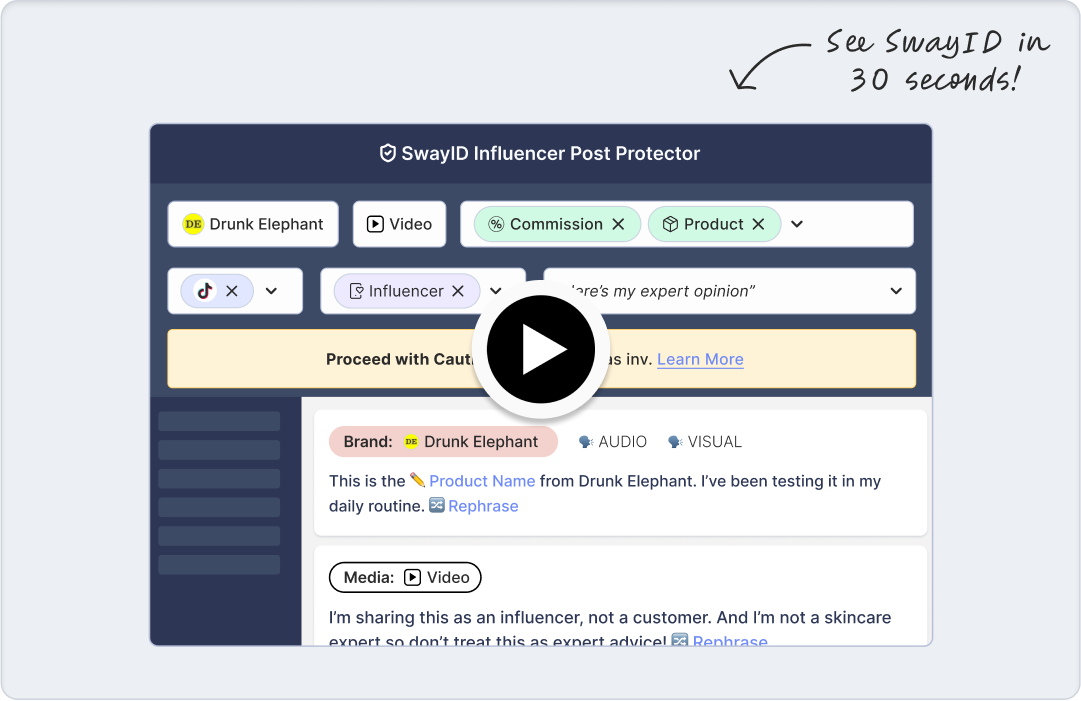Click the Commission tag label
Viewport: 1081px width, 701px height.
pos(556,224)
